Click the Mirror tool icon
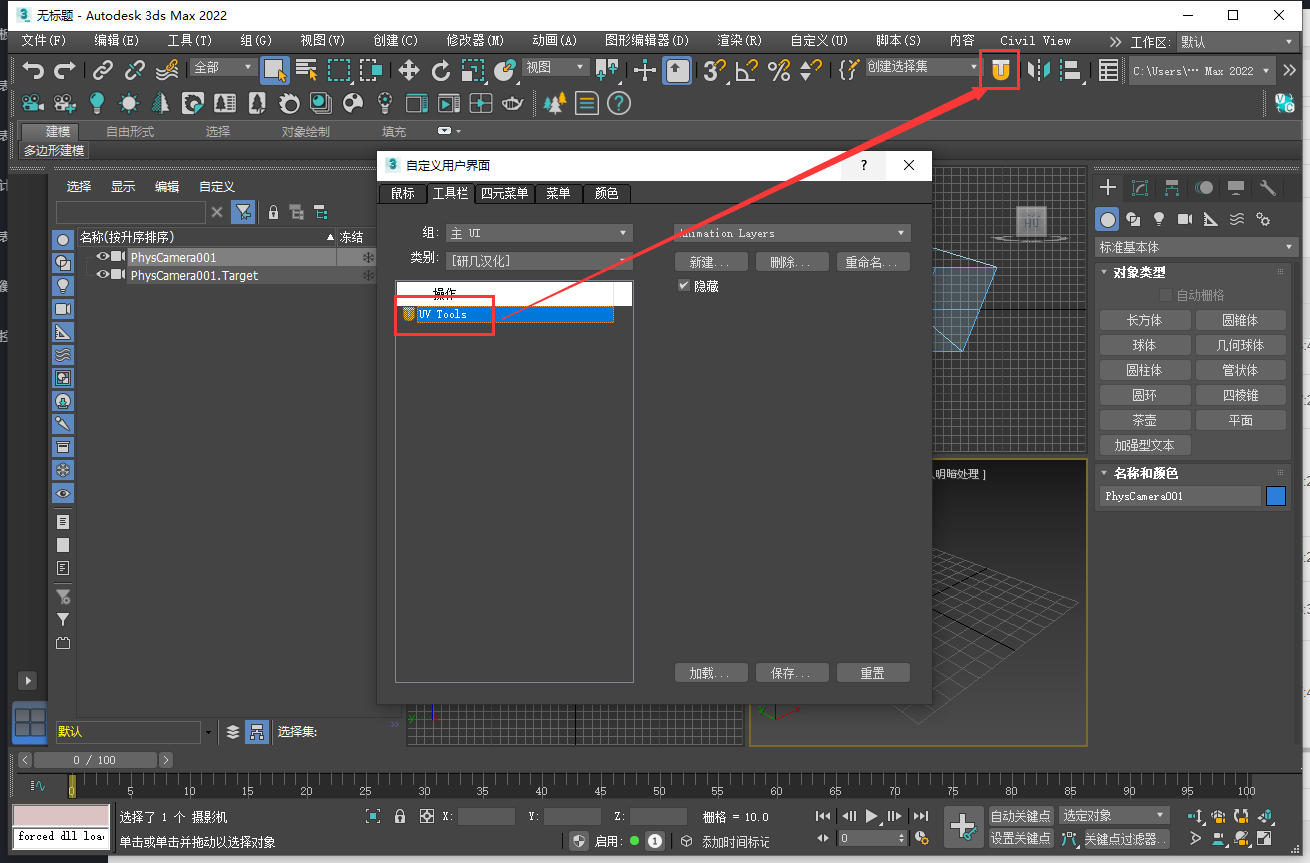The width and height of the screenshot is (1310, 863). click(1040, 69)
